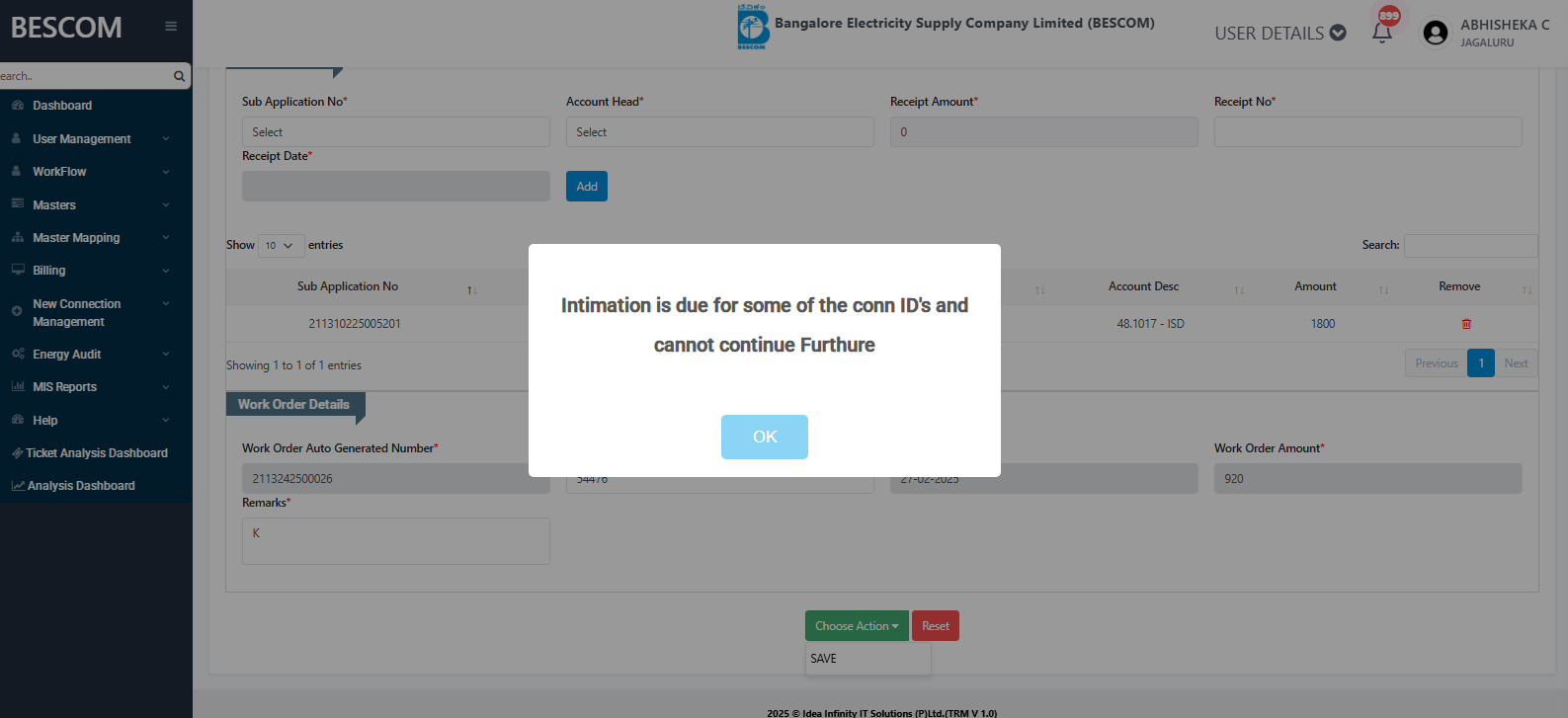
Task: Open Ticket Analysis Dashboard menu item
Action: coord(97,453)
